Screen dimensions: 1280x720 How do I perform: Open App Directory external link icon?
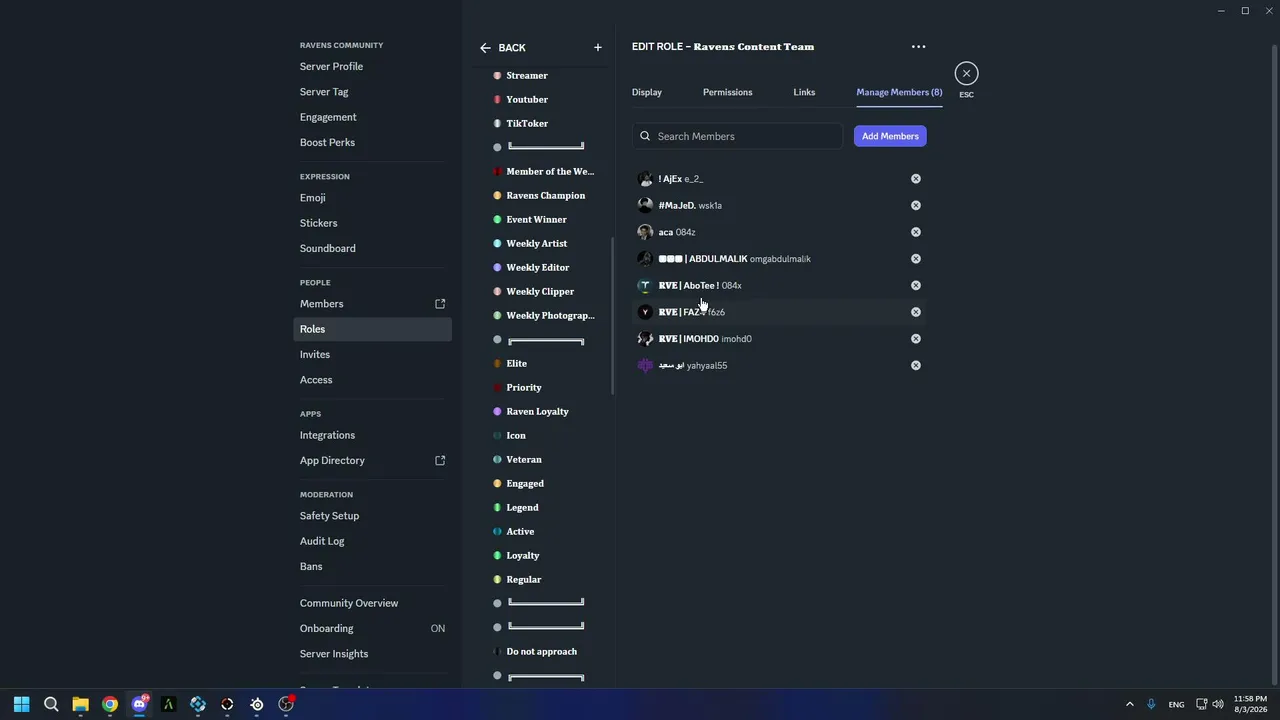coord(440,461)
